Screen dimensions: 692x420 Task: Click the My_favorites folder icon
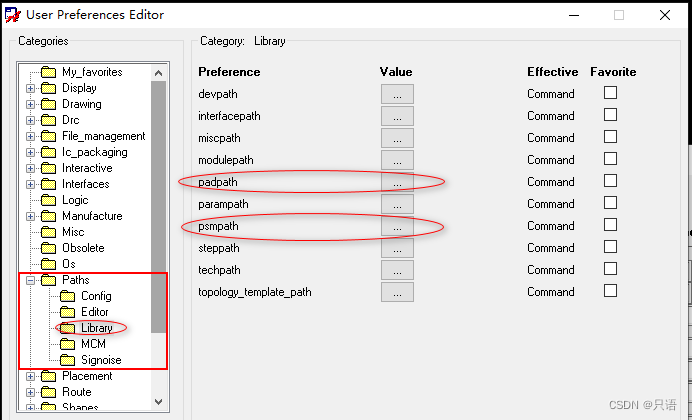pos(49,72)
